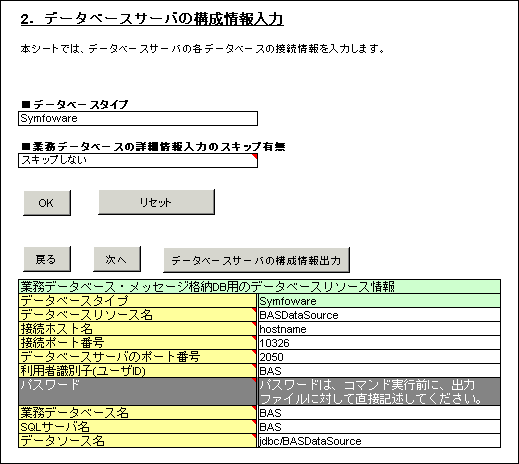Viewport: 519px width, 464px height.
Task: Select the jdbc/BASDataSource value cell
Action: click(379, 441)
